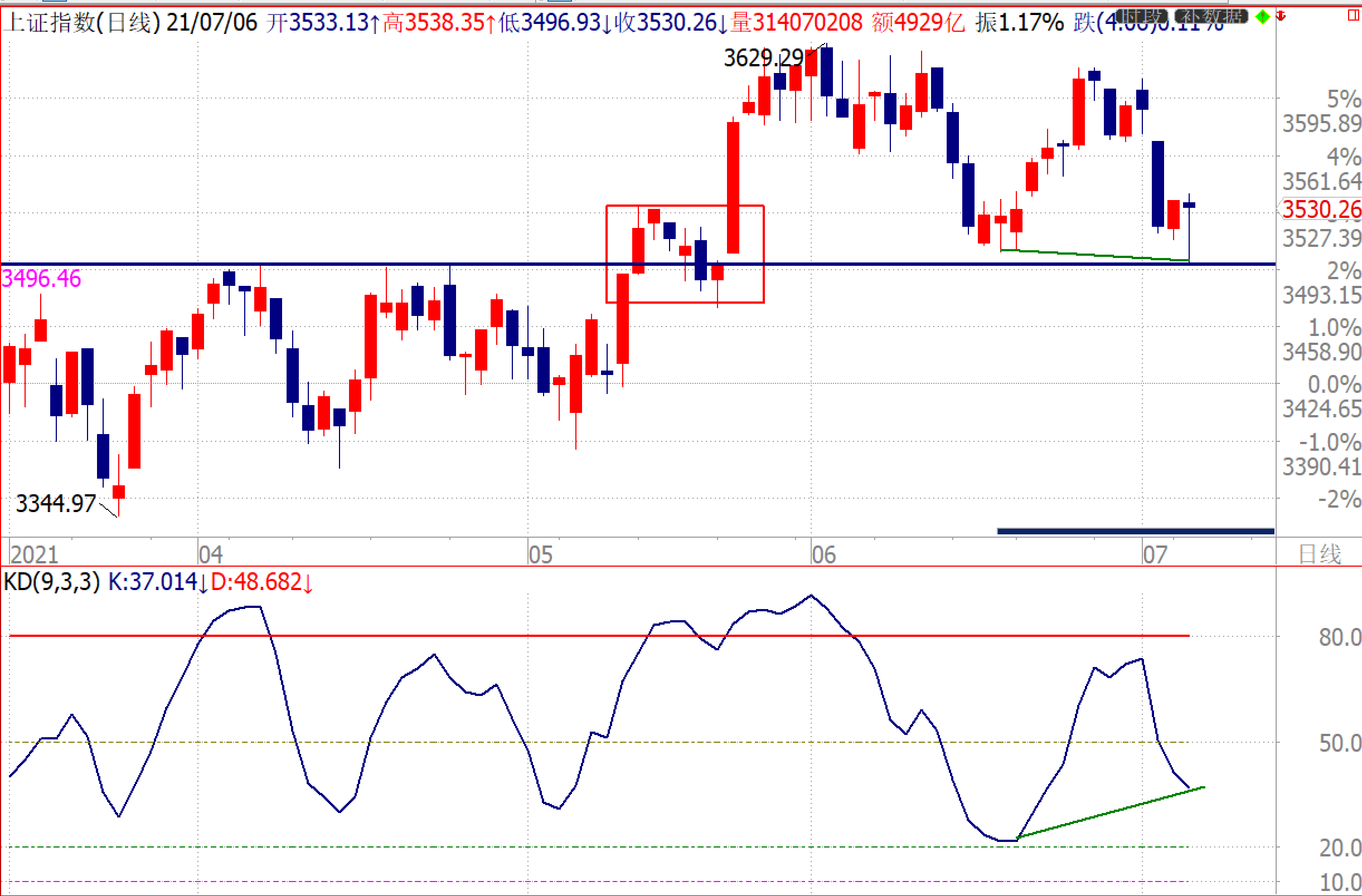
Task: Click the 振1.17% amplitude value
Action: click(x=1020, y=23)
